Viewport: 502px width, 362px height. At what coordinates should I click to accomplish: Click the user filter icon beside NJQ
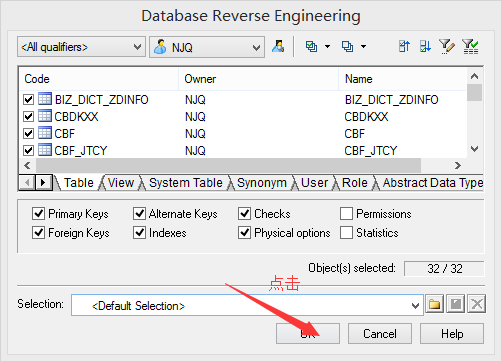[278, 46]
